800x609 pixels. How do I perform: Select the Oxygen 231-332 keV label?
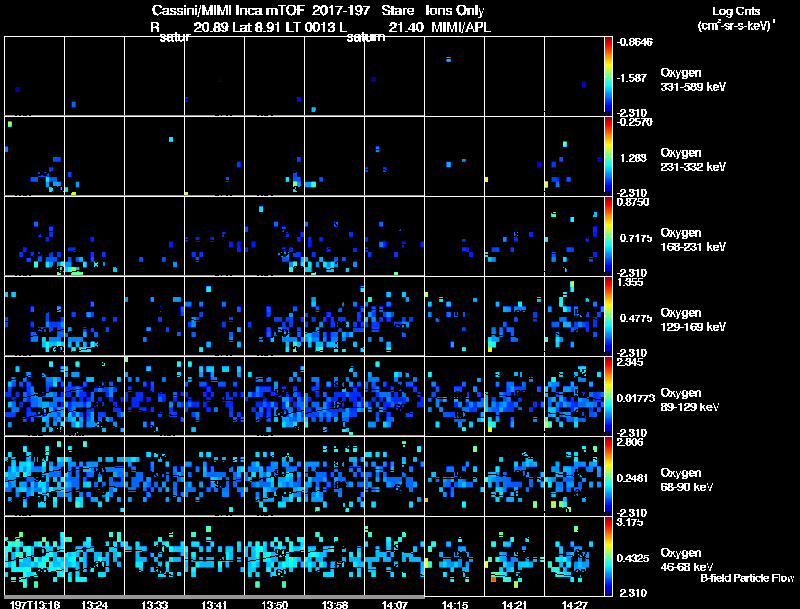pyautogui.click(x=693, y=160)
